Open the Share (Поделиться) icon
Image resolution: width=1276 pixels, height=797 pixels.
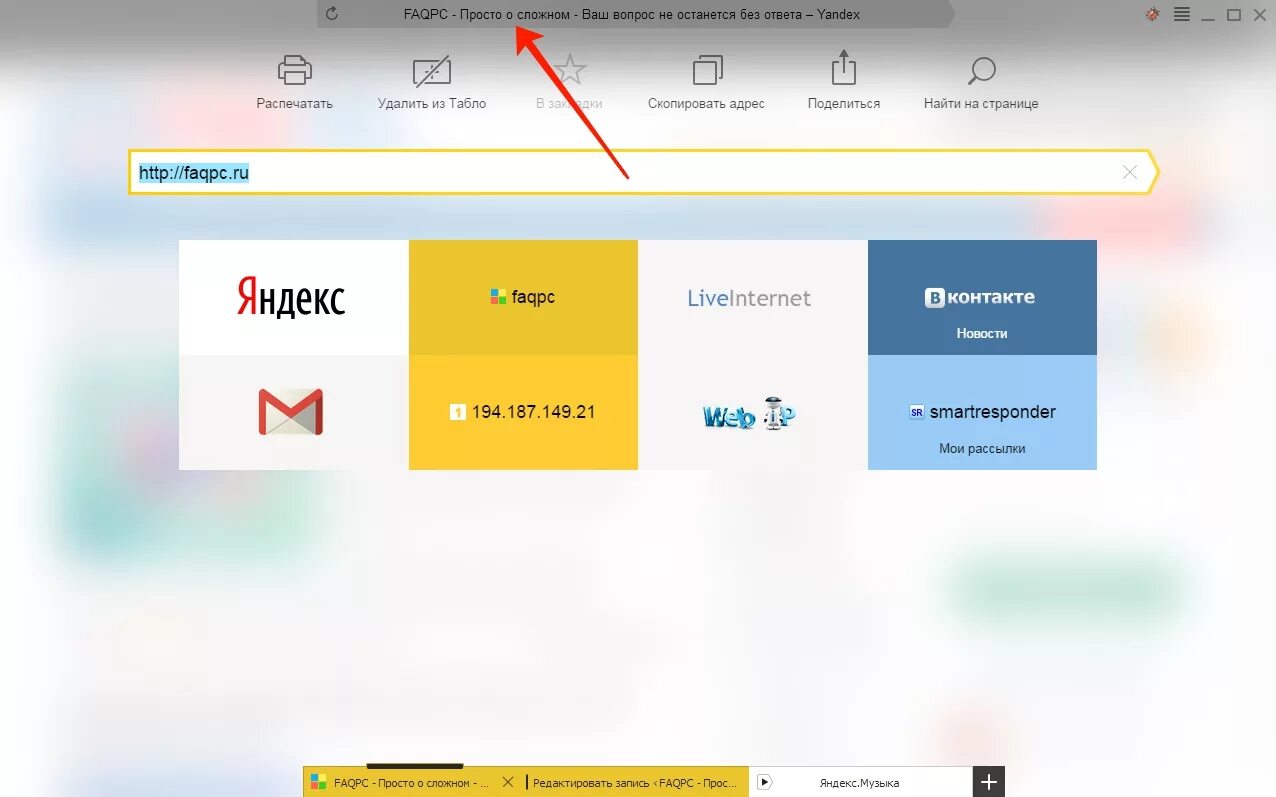pos(844,69)
